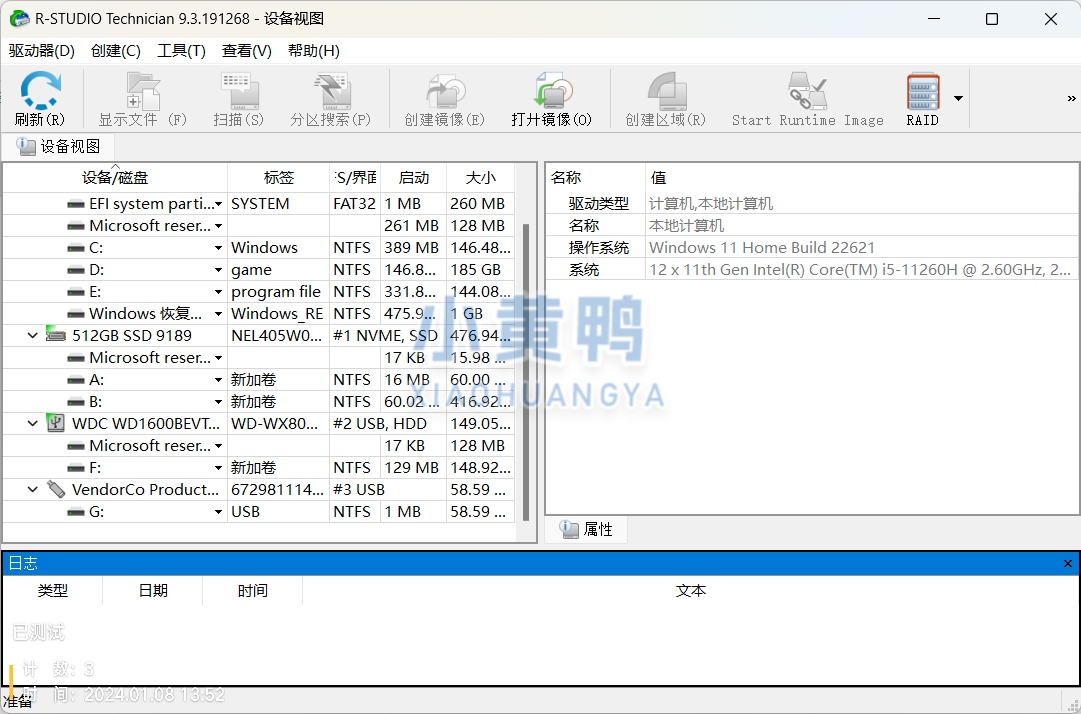Click the A: partition icon
This screenshot has height=714, width=1081.
coord(76,380)
